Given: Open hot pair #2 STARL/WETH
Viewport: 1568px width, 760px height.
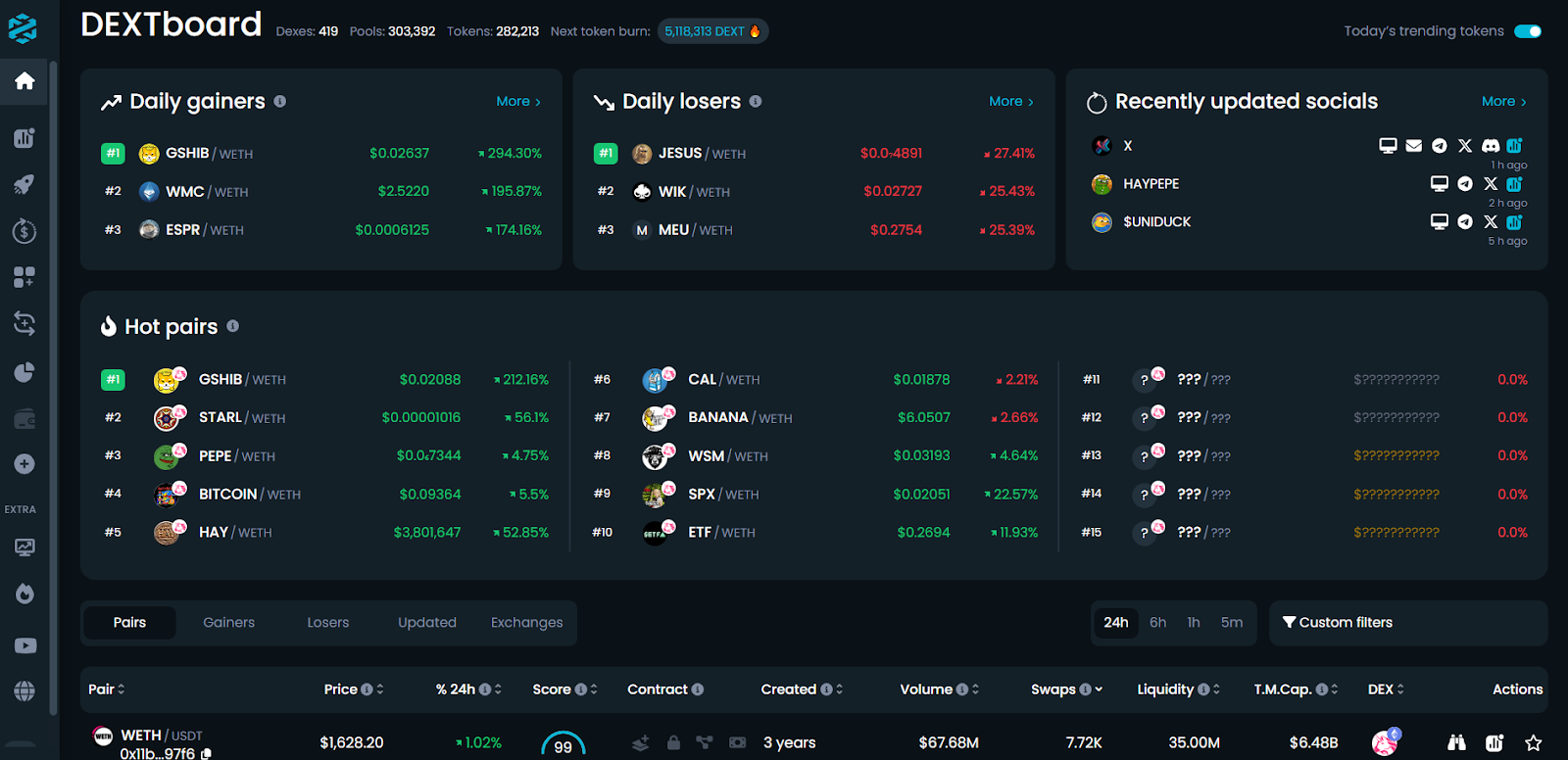Looking at the screenshot, I should 325,418.
